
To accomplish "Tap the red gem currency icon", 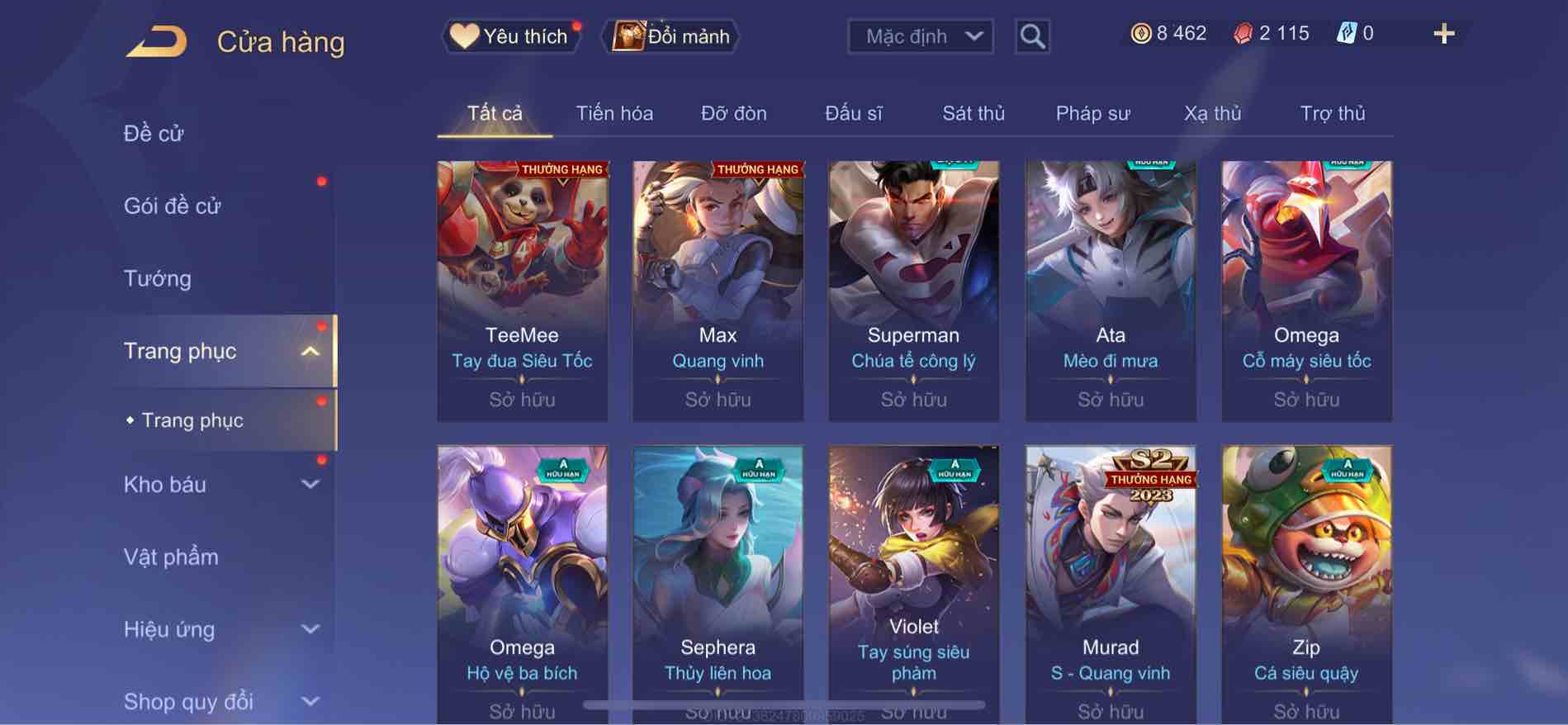I will (1243, 34).
